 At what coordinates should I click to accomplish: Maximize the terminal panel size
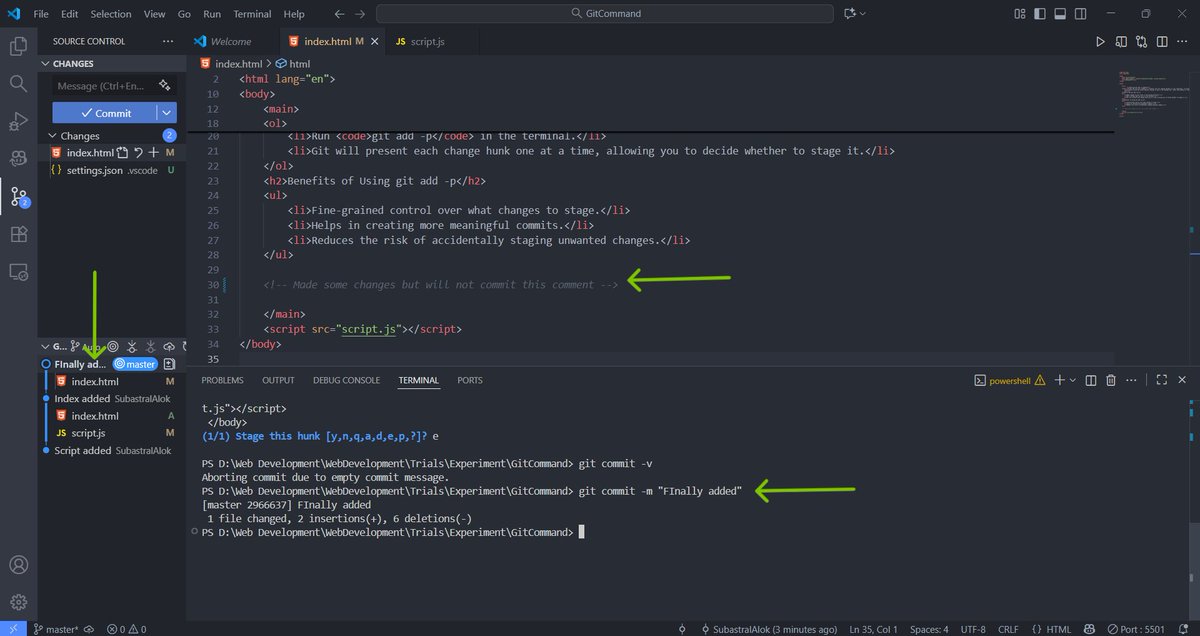point(1161,381)
